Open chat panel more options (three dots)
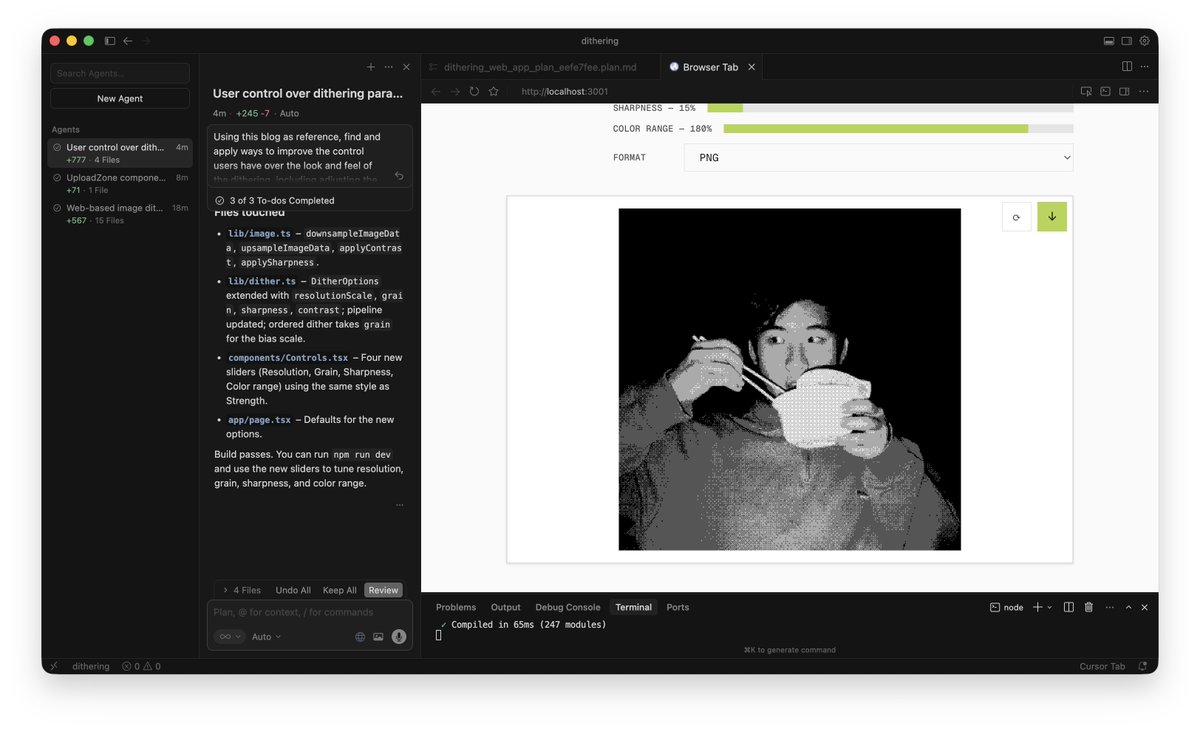 point(389,67)
